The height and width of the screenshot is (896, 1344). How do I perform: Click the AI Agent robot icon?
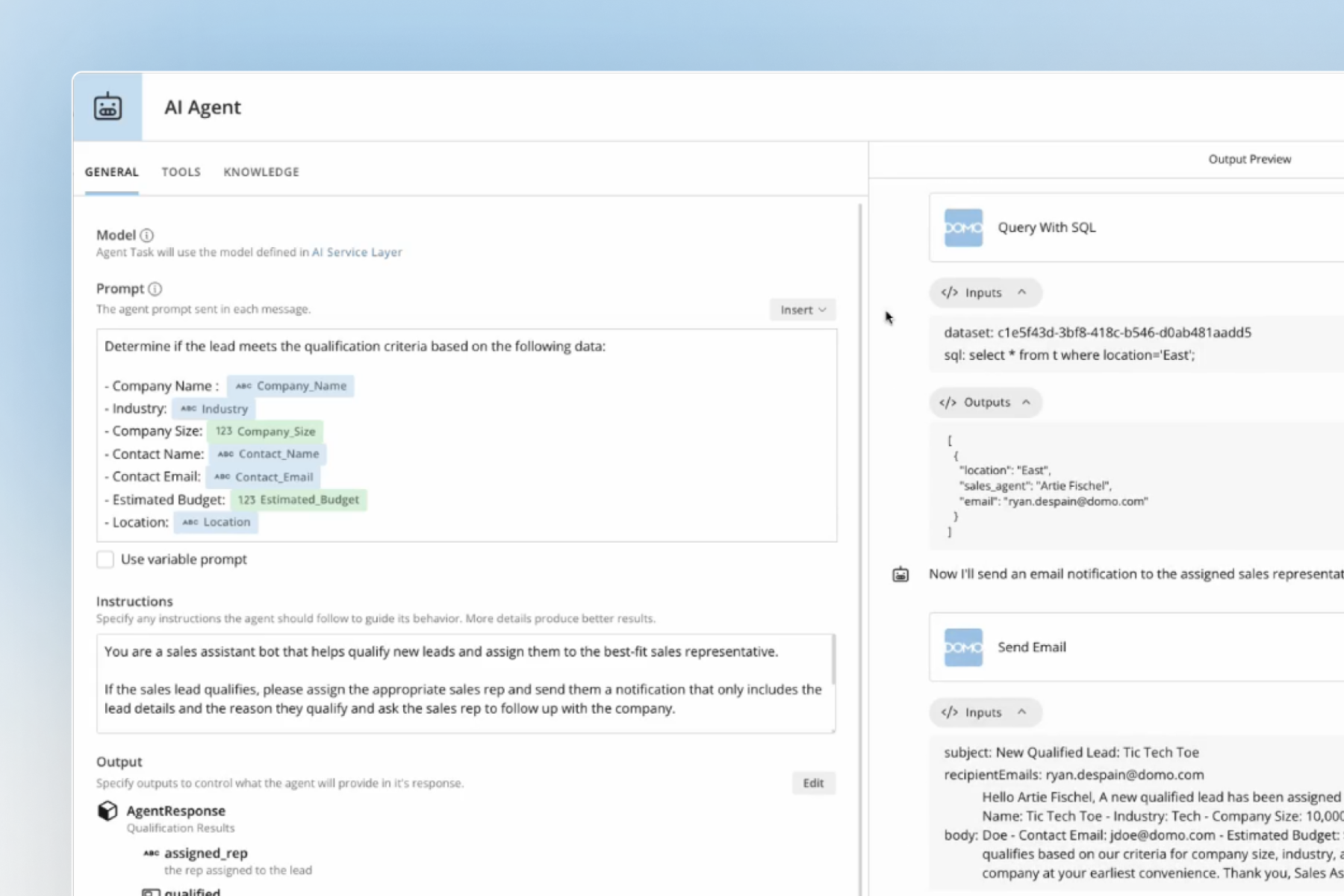coord(108,107)
